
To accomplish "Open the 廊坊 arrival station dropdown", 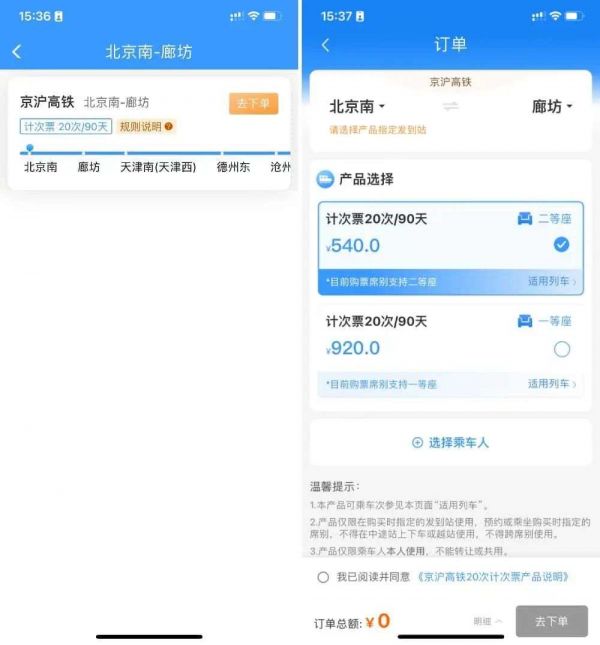I will tap(552, 107).
